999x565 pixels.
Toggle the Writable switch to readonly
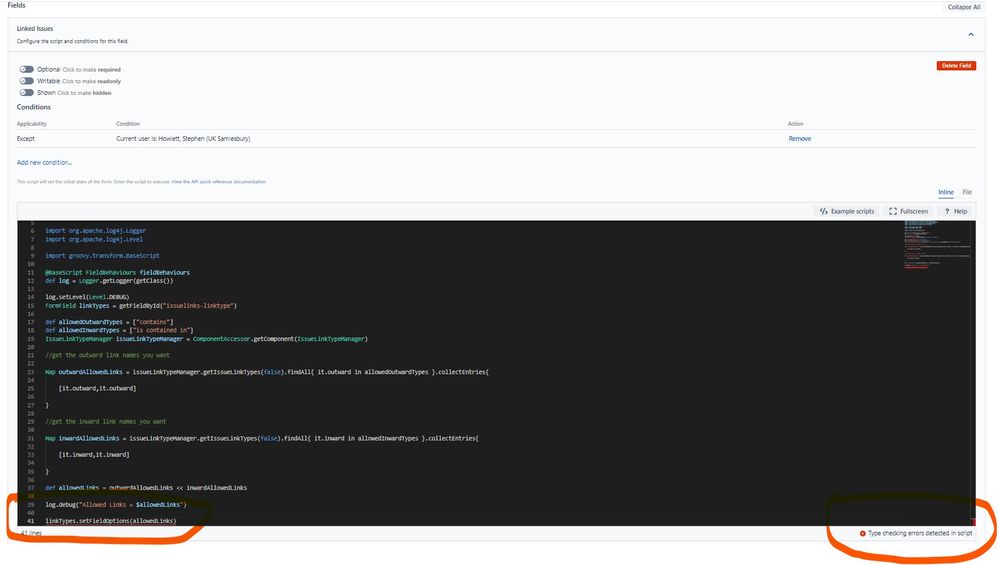point(26,81)
